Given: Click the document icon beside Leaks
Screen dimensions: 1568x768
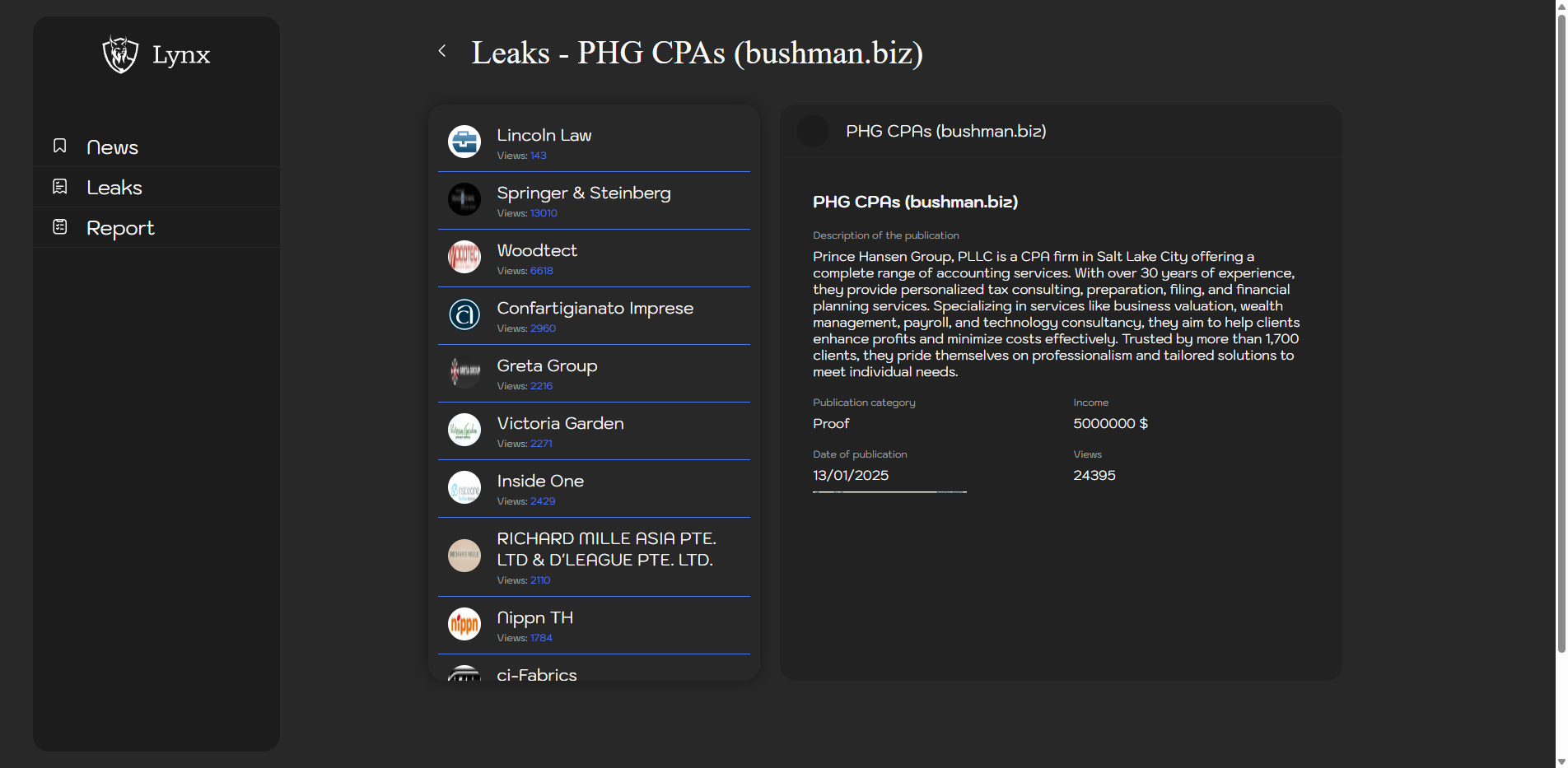Looking at the screenshot, I should 60,187.
